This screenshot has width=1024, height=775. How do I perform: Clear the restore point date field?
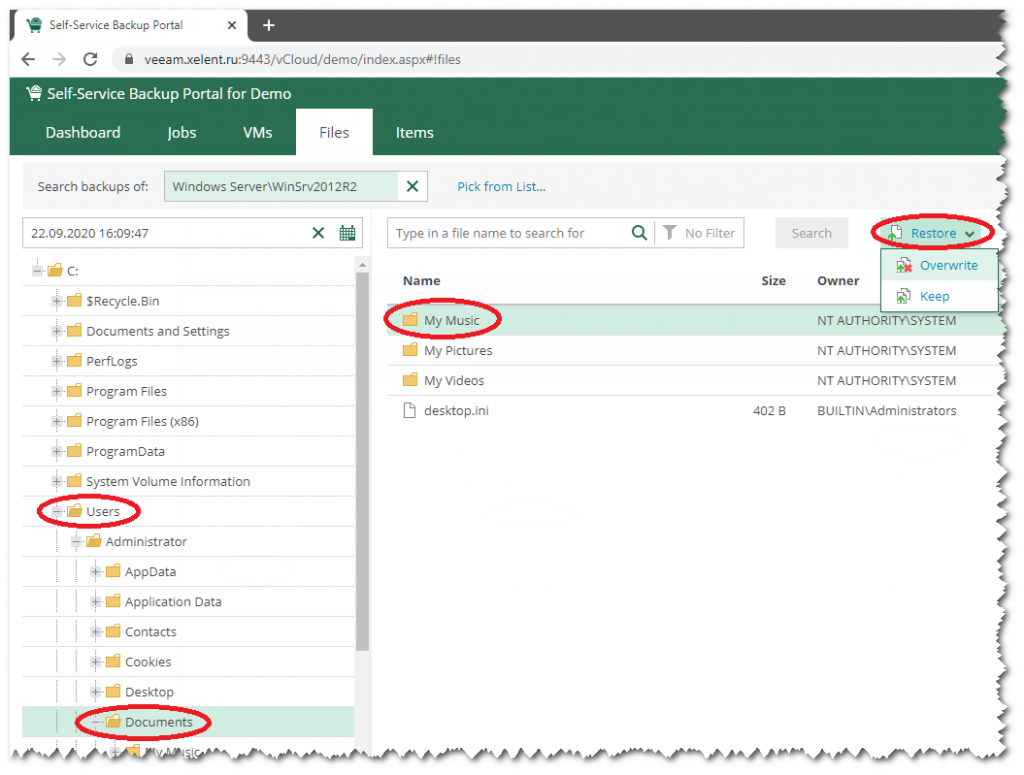pos(318,233)
